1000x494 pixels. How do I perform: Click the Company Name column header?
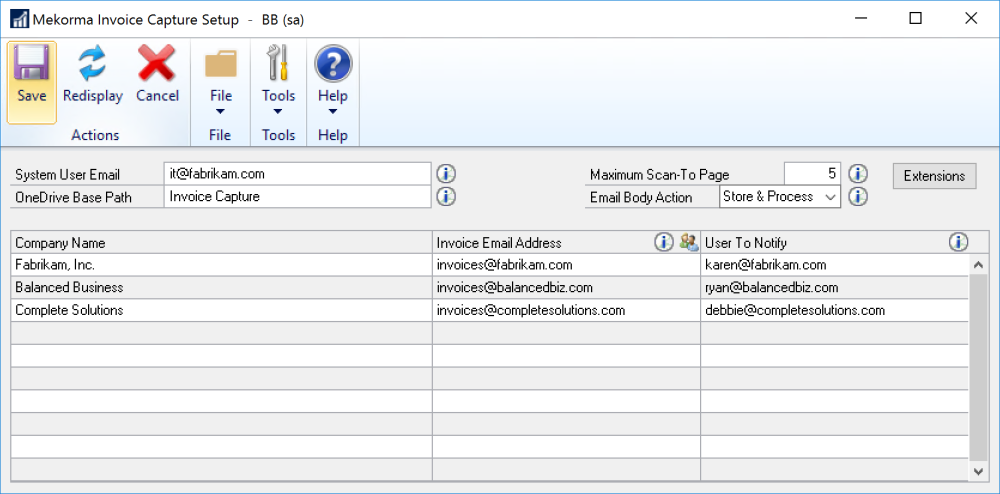(221, 242)
